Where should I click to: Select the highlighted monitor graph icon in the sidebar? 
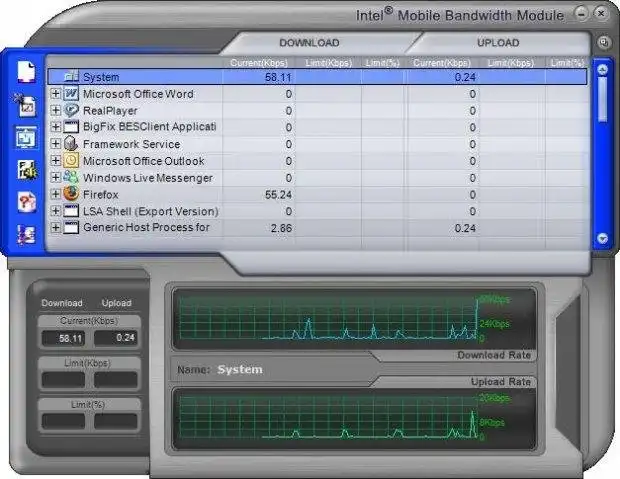[26, 138]
